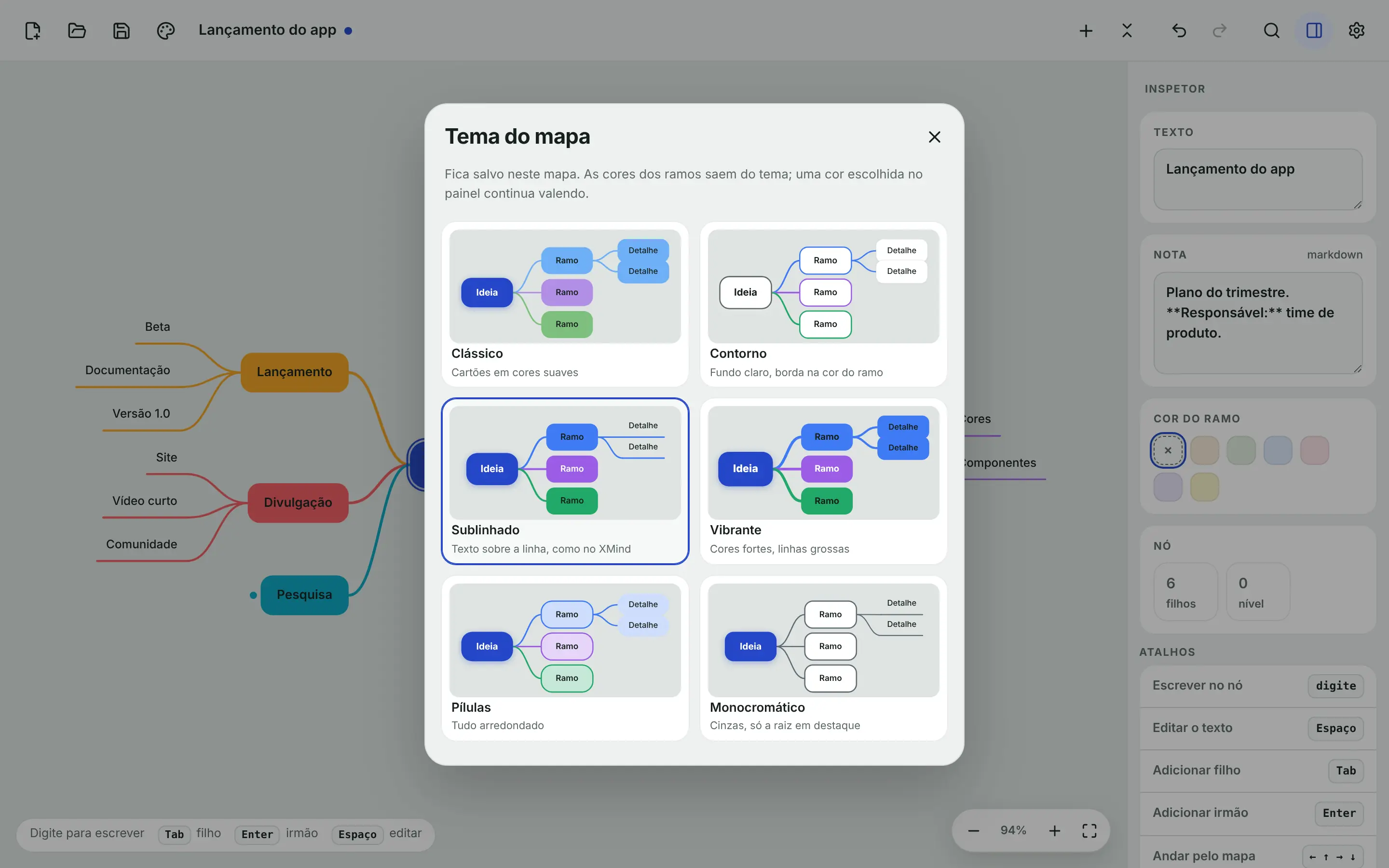Close the Tema do mapa dialog
This screenshot has width=1389, height=868.
(934, 136)
